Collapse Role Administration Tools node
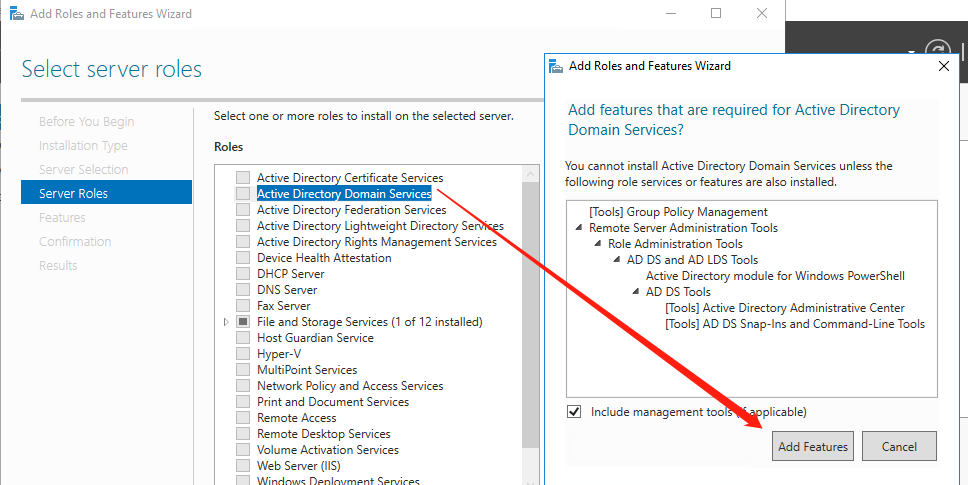 598,244
